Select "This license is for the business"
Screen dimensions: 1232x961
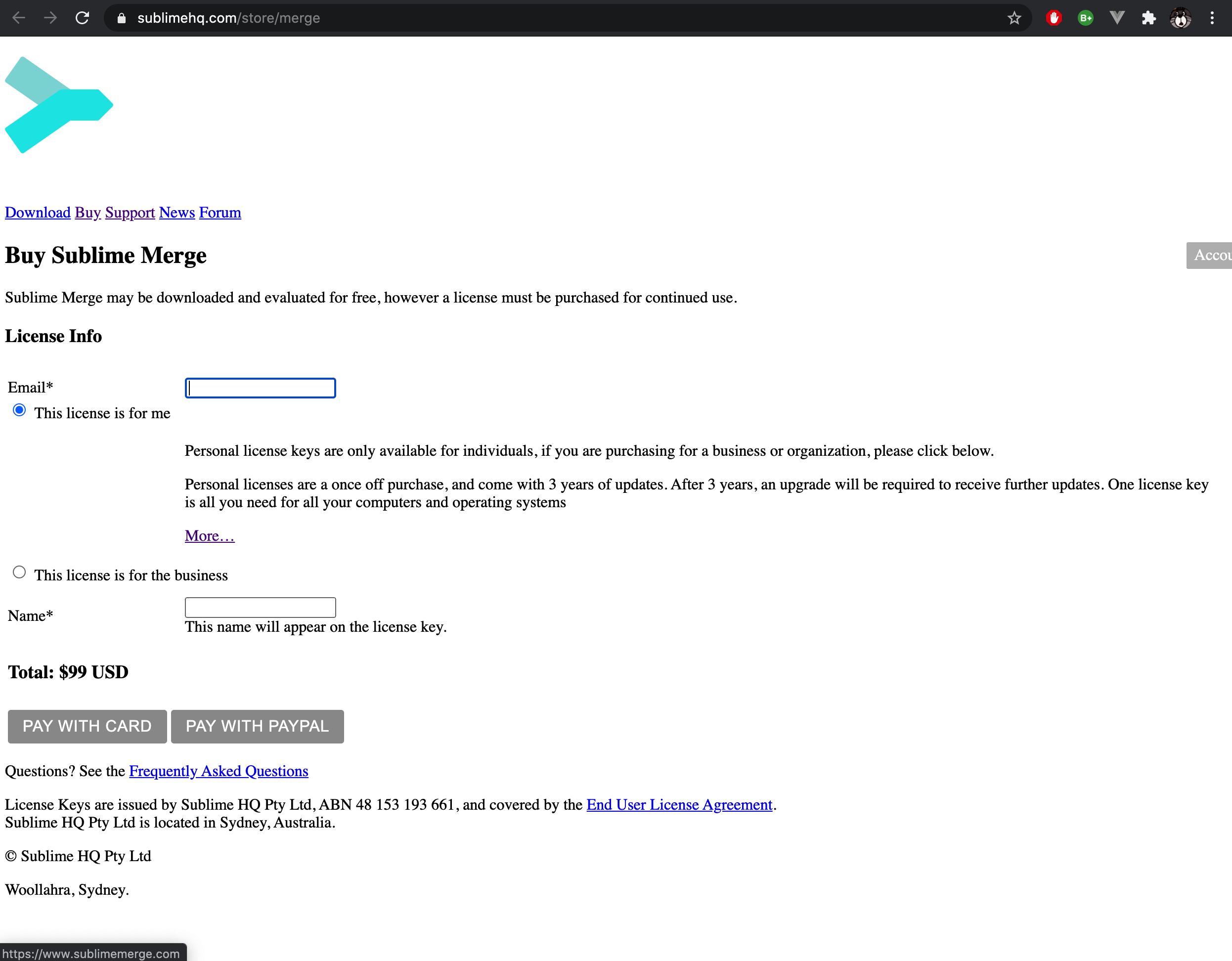19,572
